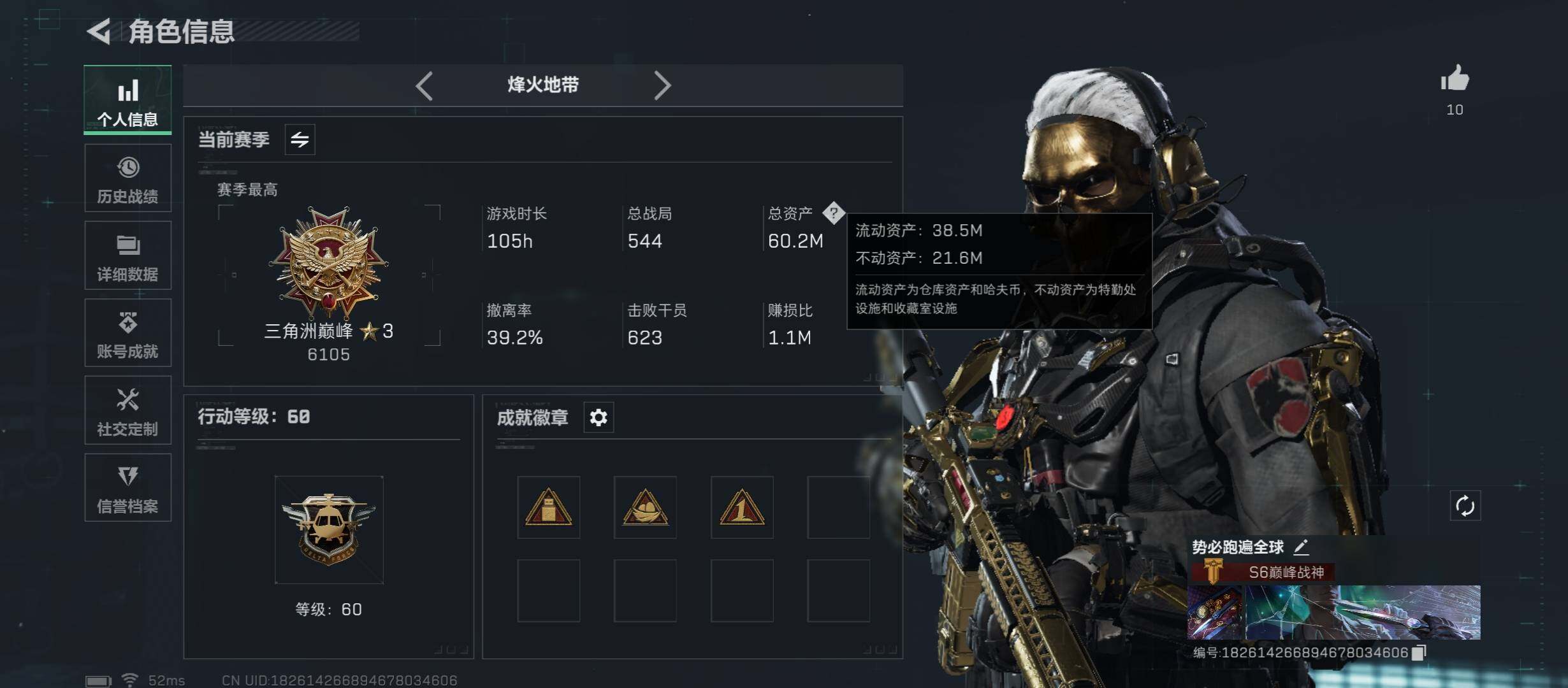Open the 详细数据 section
1568x688 pixels.
coord(127,255)
